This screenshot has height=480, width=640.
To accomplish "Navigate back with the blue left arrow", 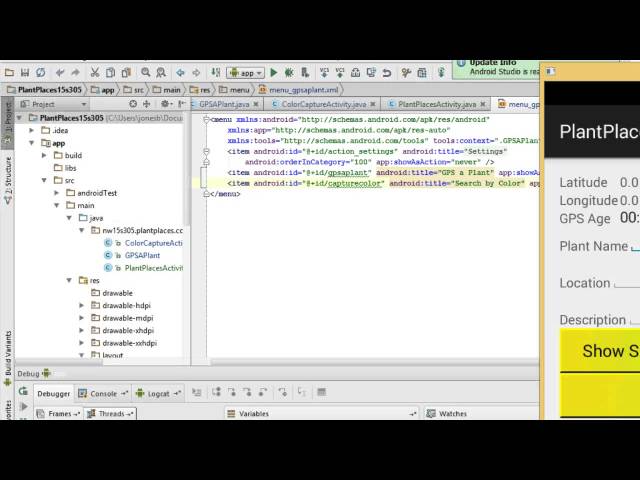I will (x=180, y=73).
